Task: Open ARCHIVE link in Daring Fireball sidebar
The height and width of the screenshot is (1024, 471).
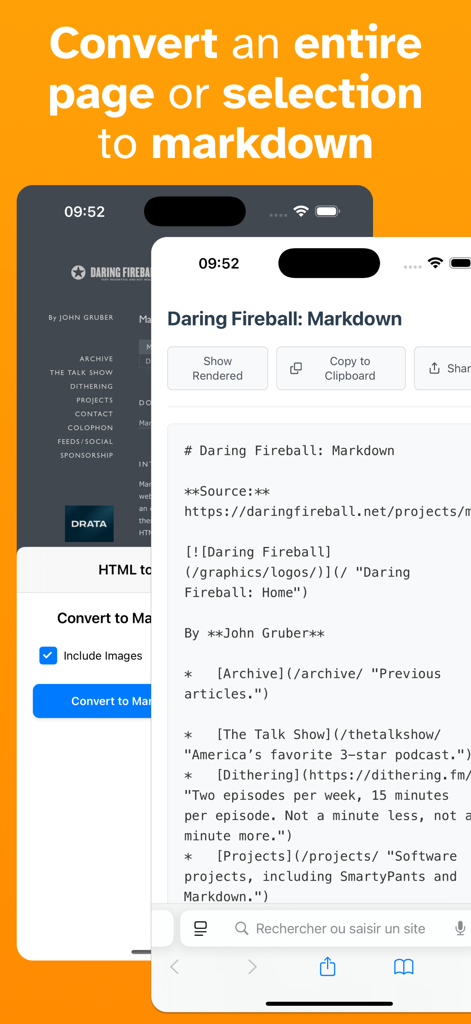Action: (96, 359)
